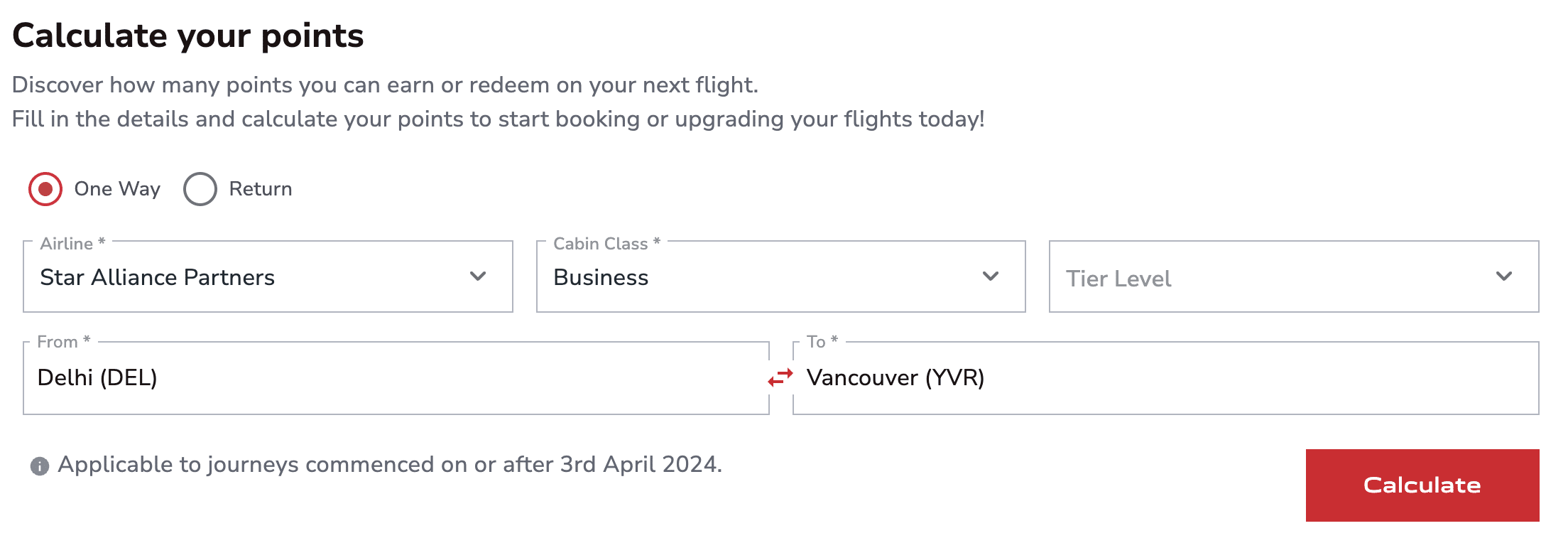The height and width of the screenshot is (543, 1568).
Task: Choose the Return trip radio button
Action: pos(200,189)
